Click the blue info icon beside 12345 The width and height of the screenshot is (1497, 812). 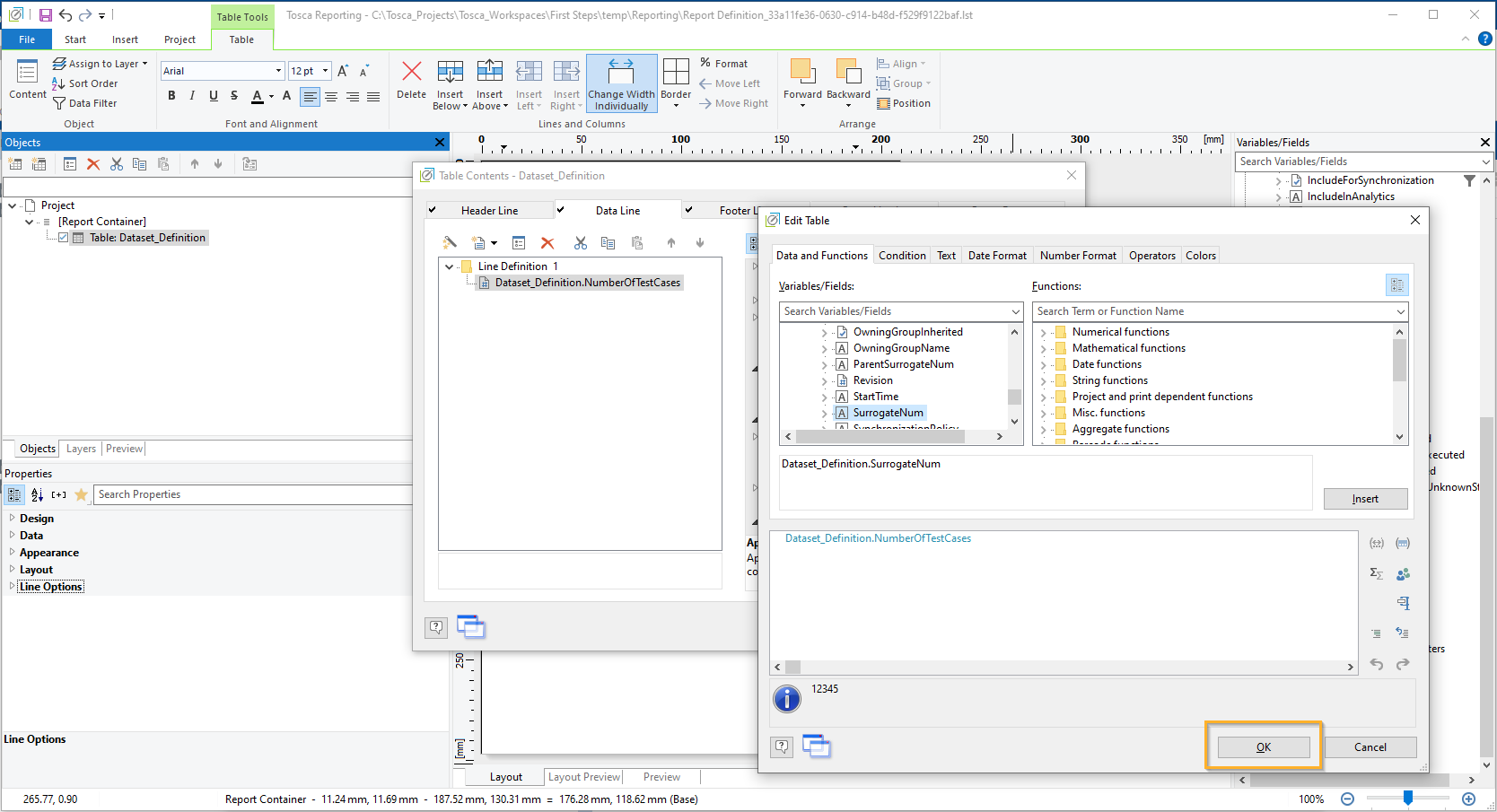click(787, 698)
